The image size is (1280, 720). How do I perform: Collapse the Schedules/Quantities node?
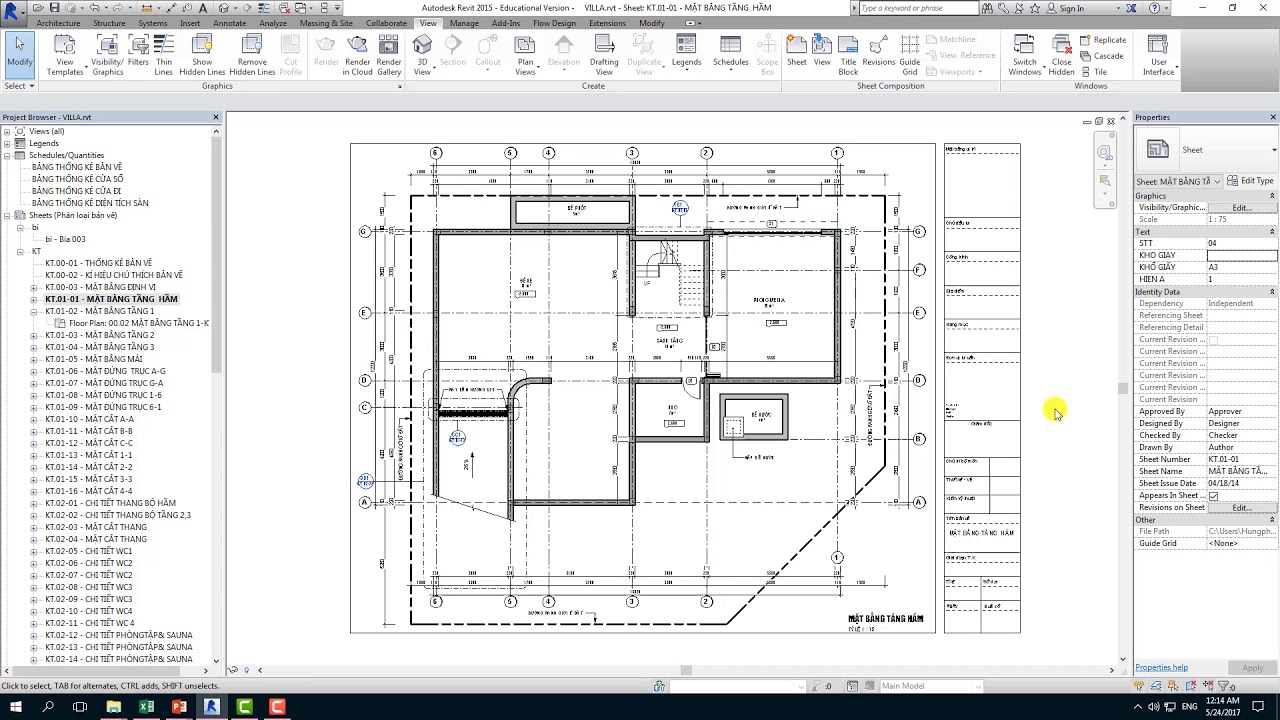coord(7,155)
